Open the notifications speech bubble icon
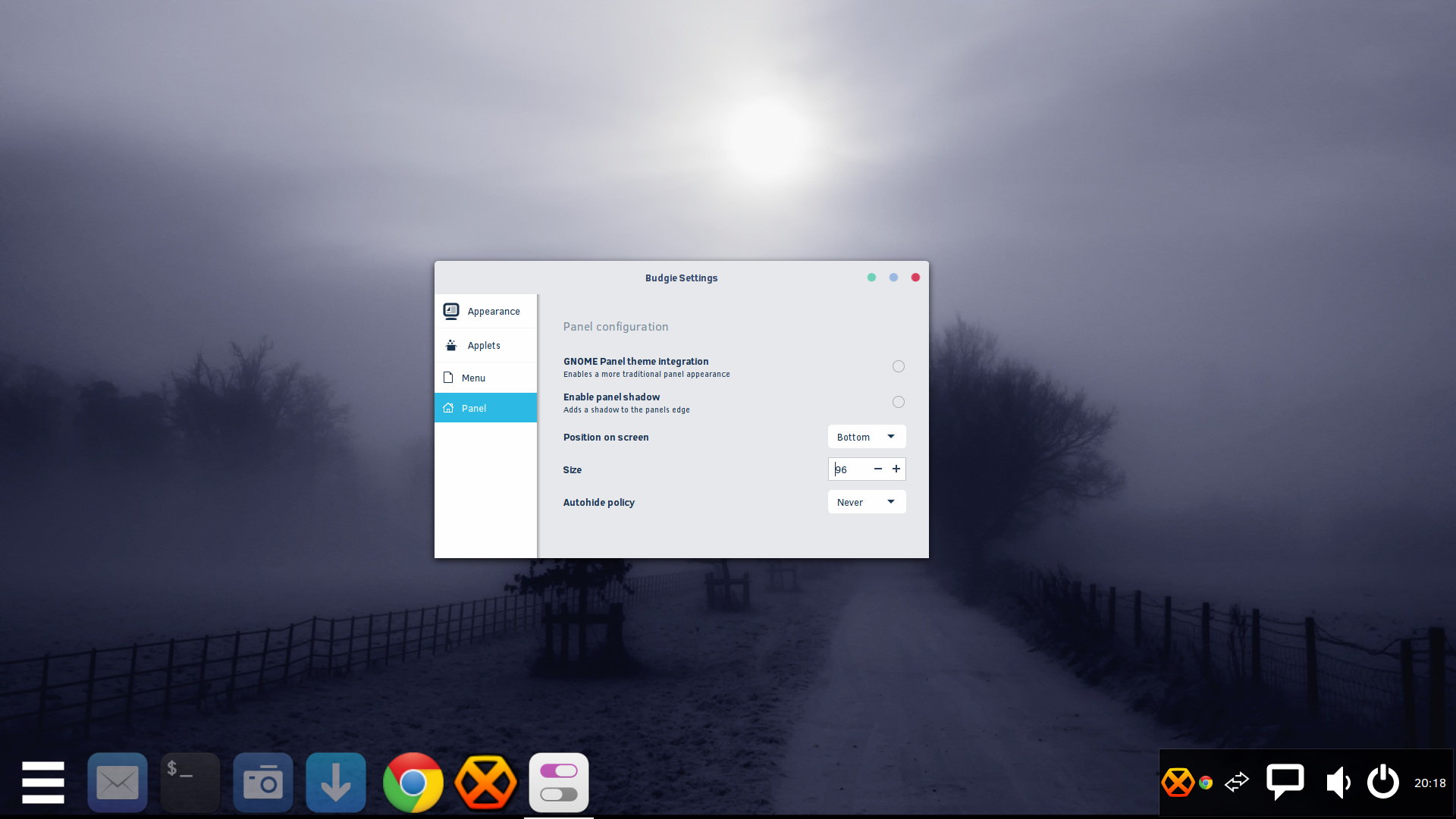1456x819 pixels. pos(1285,781)
